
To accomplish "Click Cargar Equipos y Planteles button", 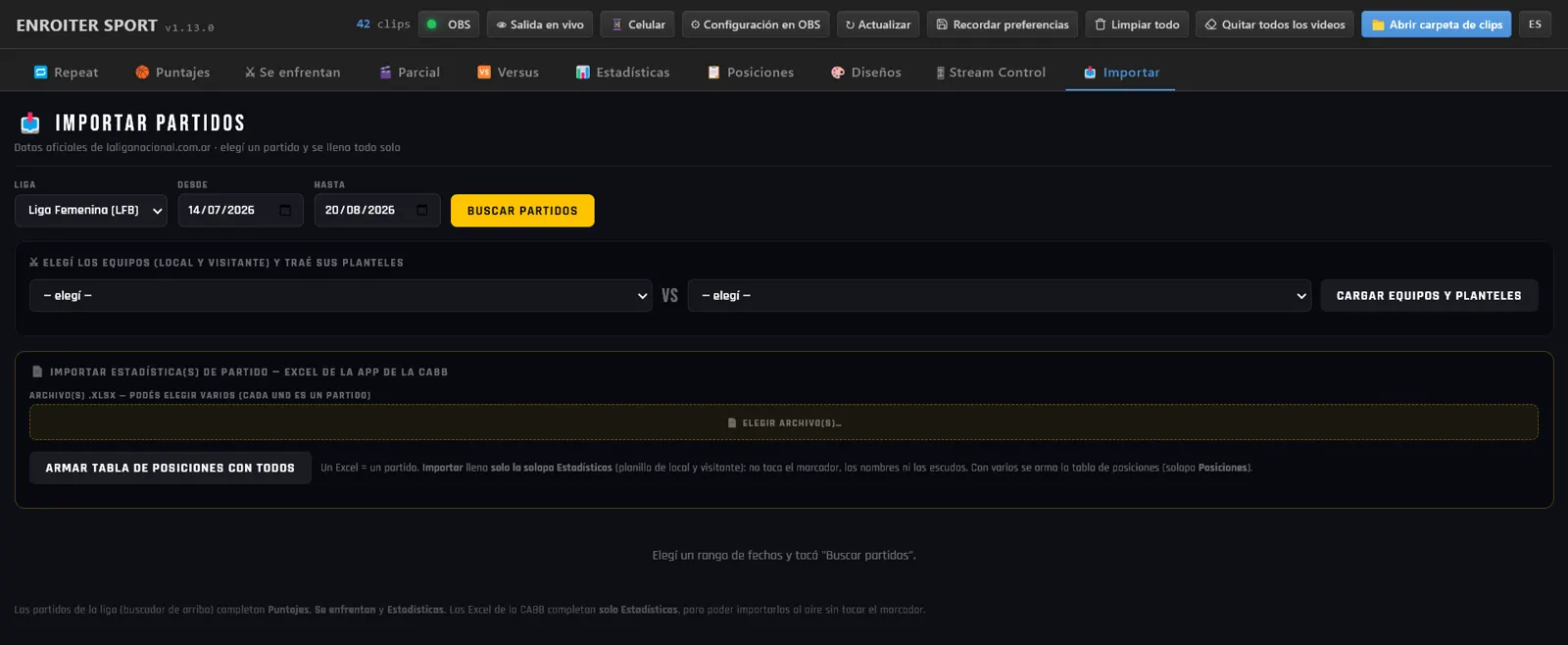I will tap(1429, 295).
